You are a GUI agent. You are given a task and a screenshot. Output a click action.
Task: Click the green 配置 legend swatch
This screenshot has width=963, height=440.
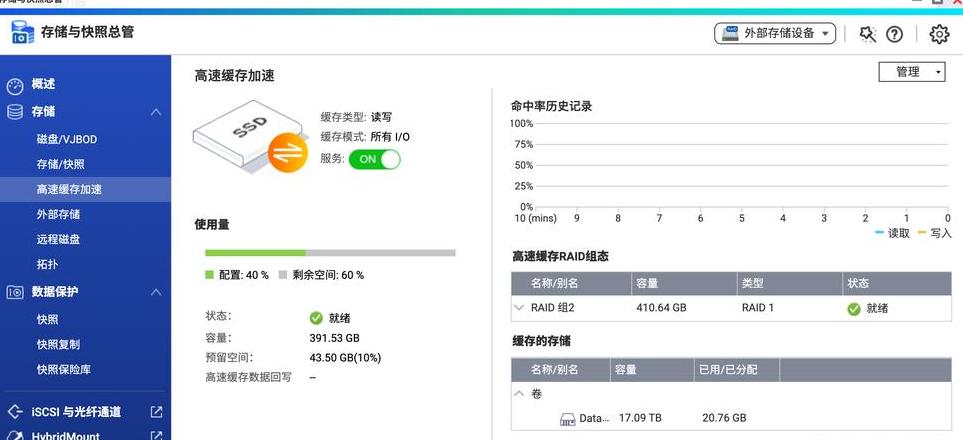[x=209, y=275]
